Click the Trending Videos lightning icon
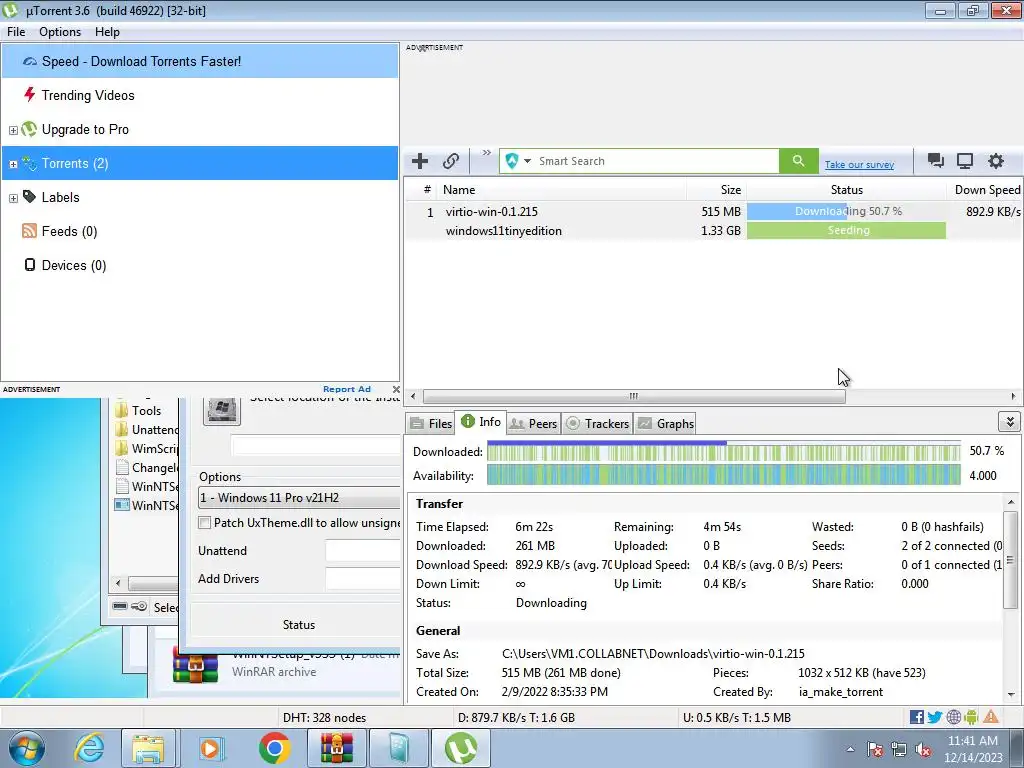Image resolution: width=1024 pixels, height=768 pixels. click(x=29, y=95)
